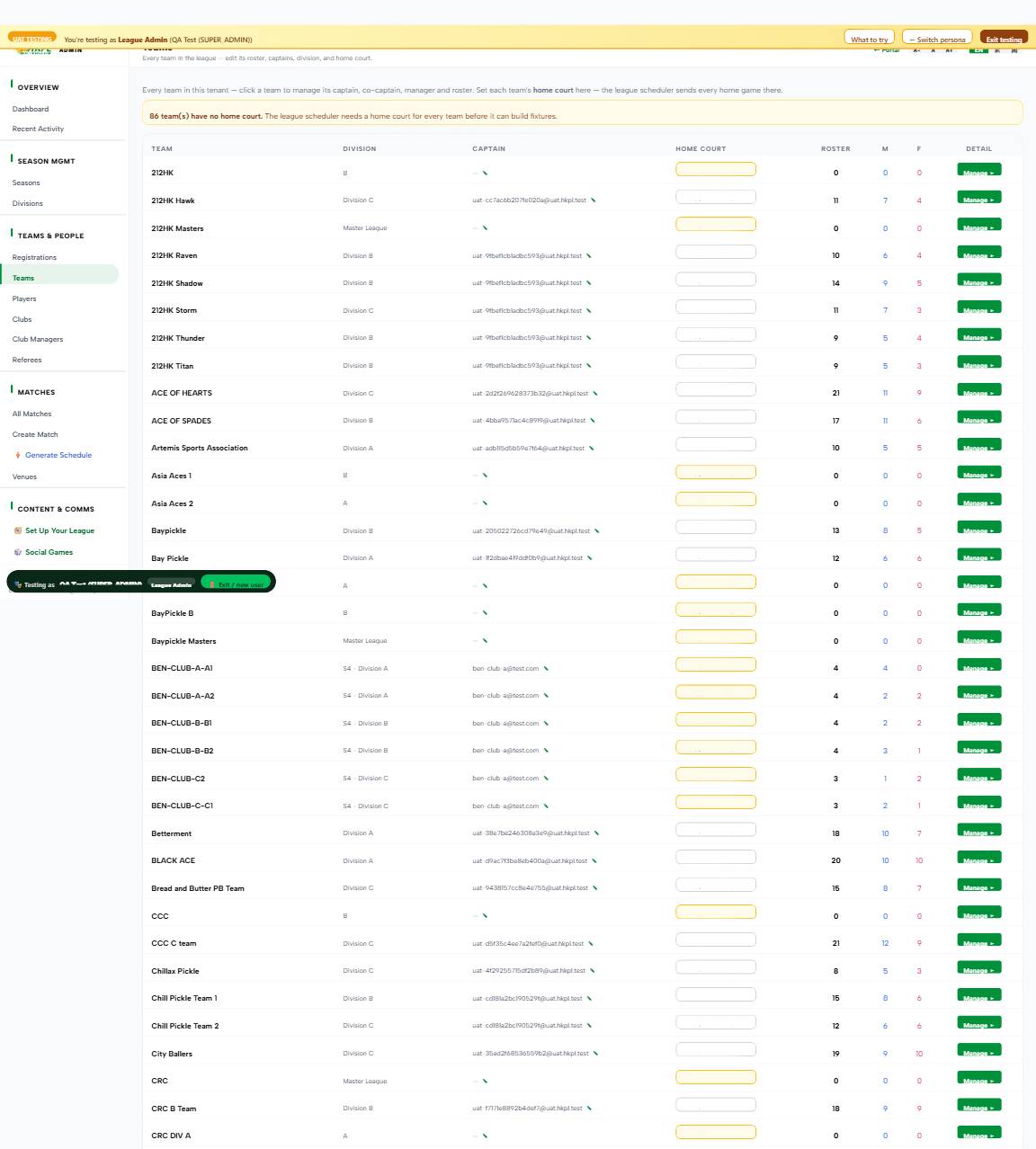Open Recent Activity in sidebar
Viewport: 1036px width, 1149px height.
[38, 129]
